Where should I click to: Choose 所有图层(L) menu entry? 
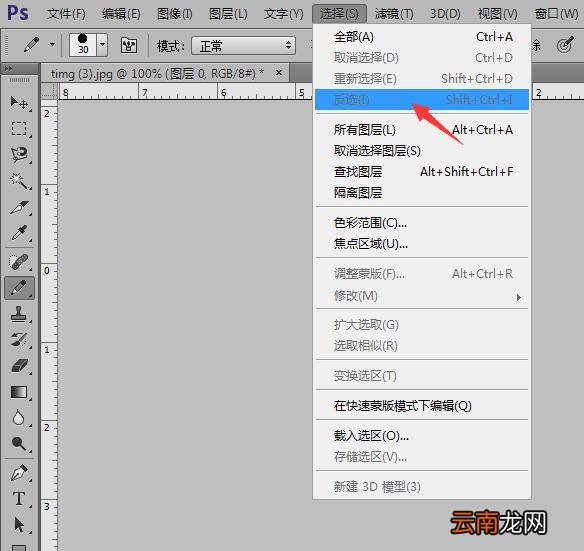click(423, 130)
